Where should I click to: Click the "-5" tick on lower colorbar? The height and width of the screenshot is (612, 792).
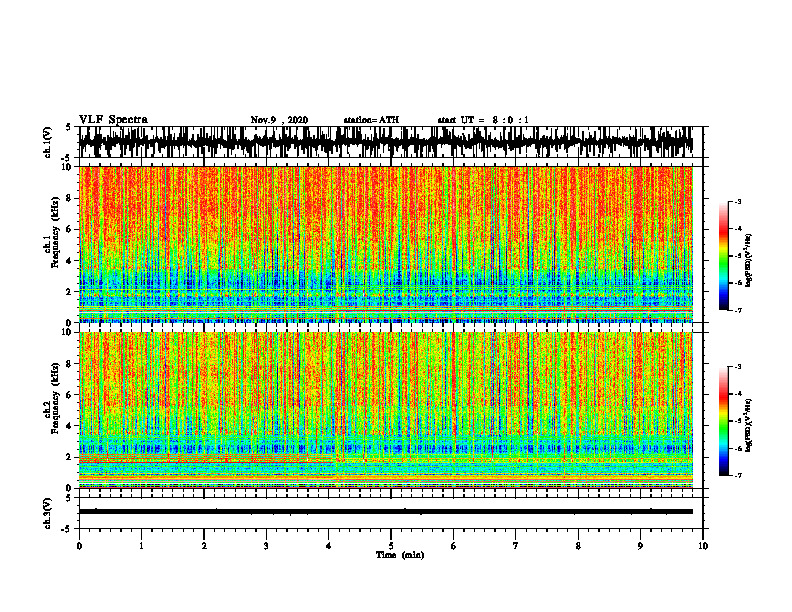737,421
